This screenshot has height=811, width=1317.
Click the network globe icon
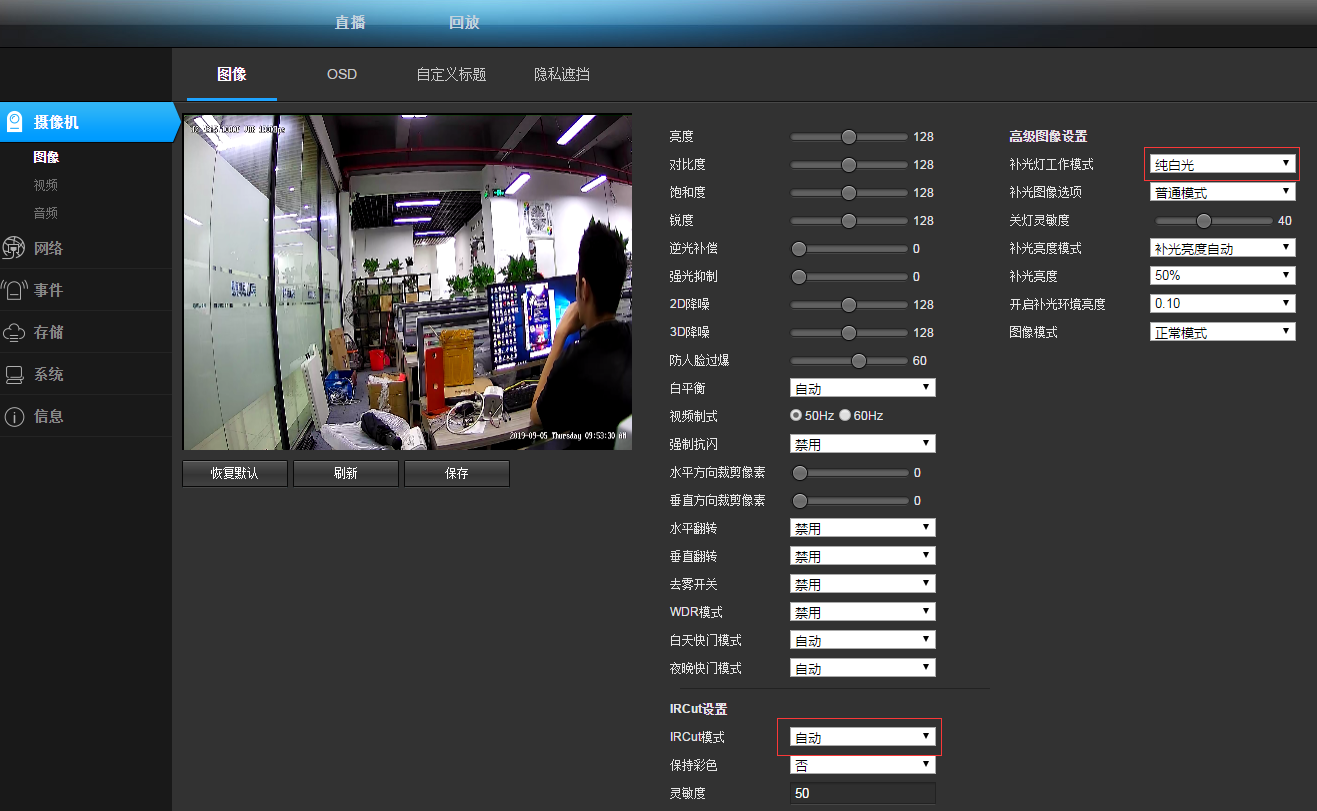point(14,248)
